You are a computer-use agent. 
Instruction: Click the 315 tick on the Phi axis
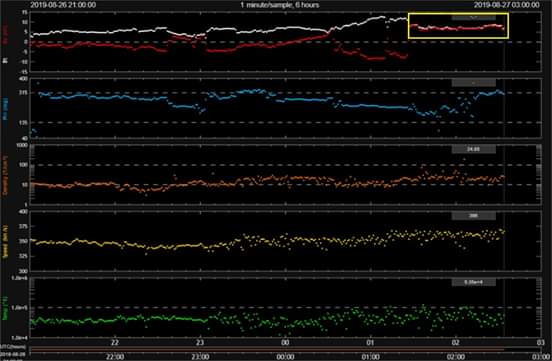click(24, 93)
